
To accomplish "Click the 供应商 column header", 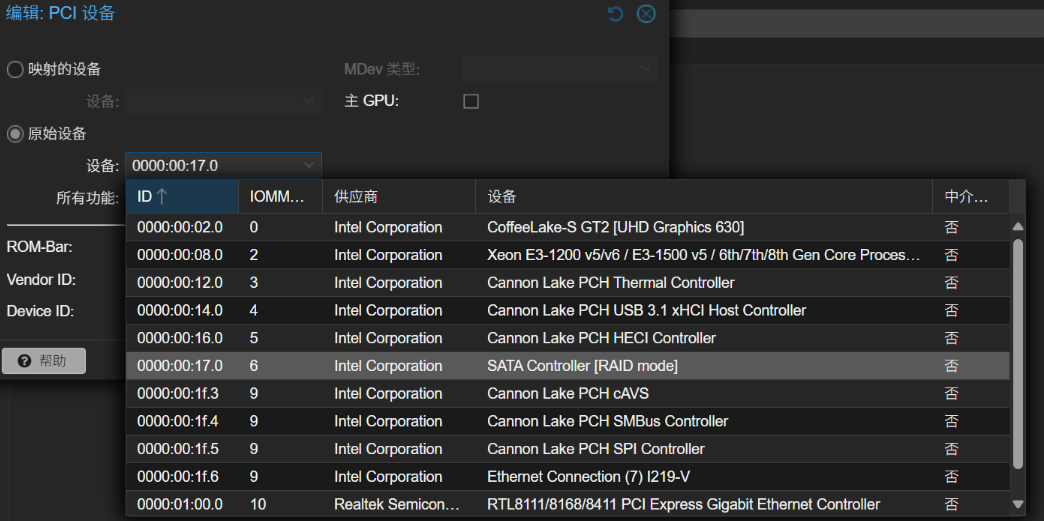I will tap(398, 197).
